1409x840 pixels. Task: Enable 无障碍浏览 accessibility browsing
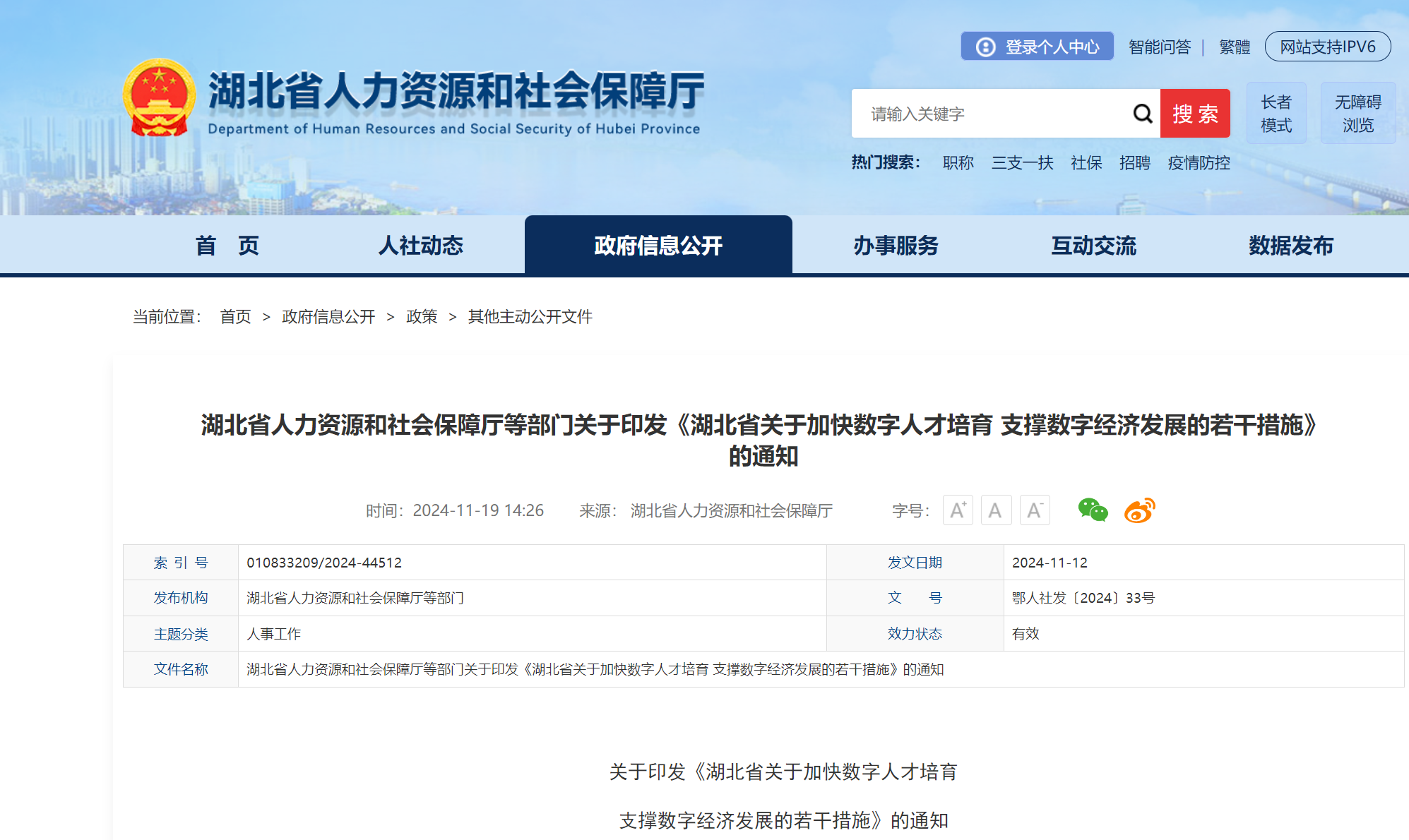coord(1357,114)
